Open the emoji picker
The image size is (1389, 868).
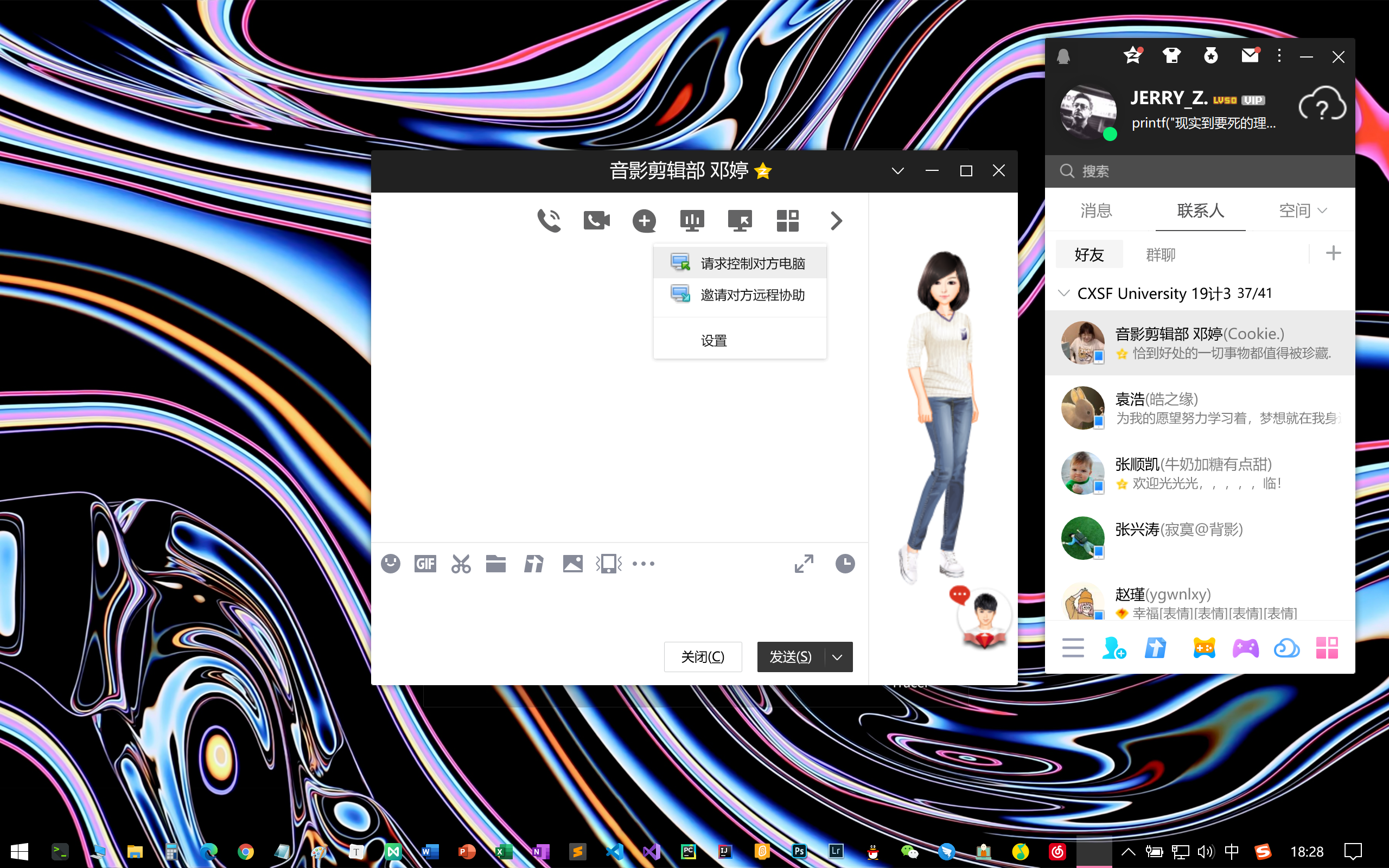(391, 564)
